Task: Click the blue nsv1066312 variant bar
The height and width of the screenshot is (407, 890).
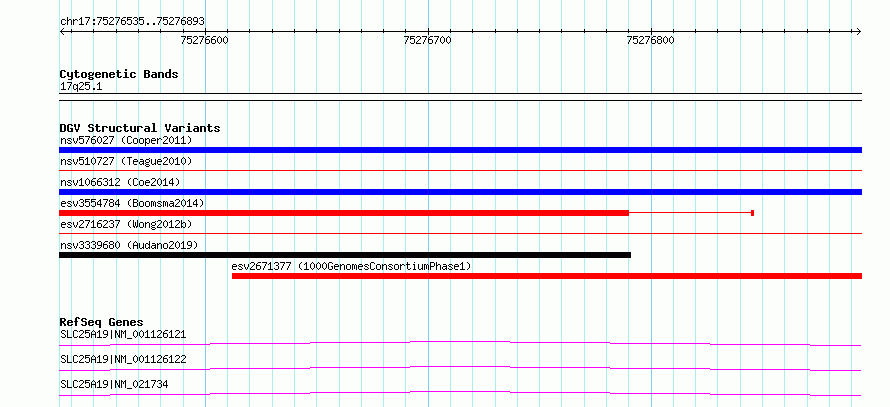Action: [460, 192]
